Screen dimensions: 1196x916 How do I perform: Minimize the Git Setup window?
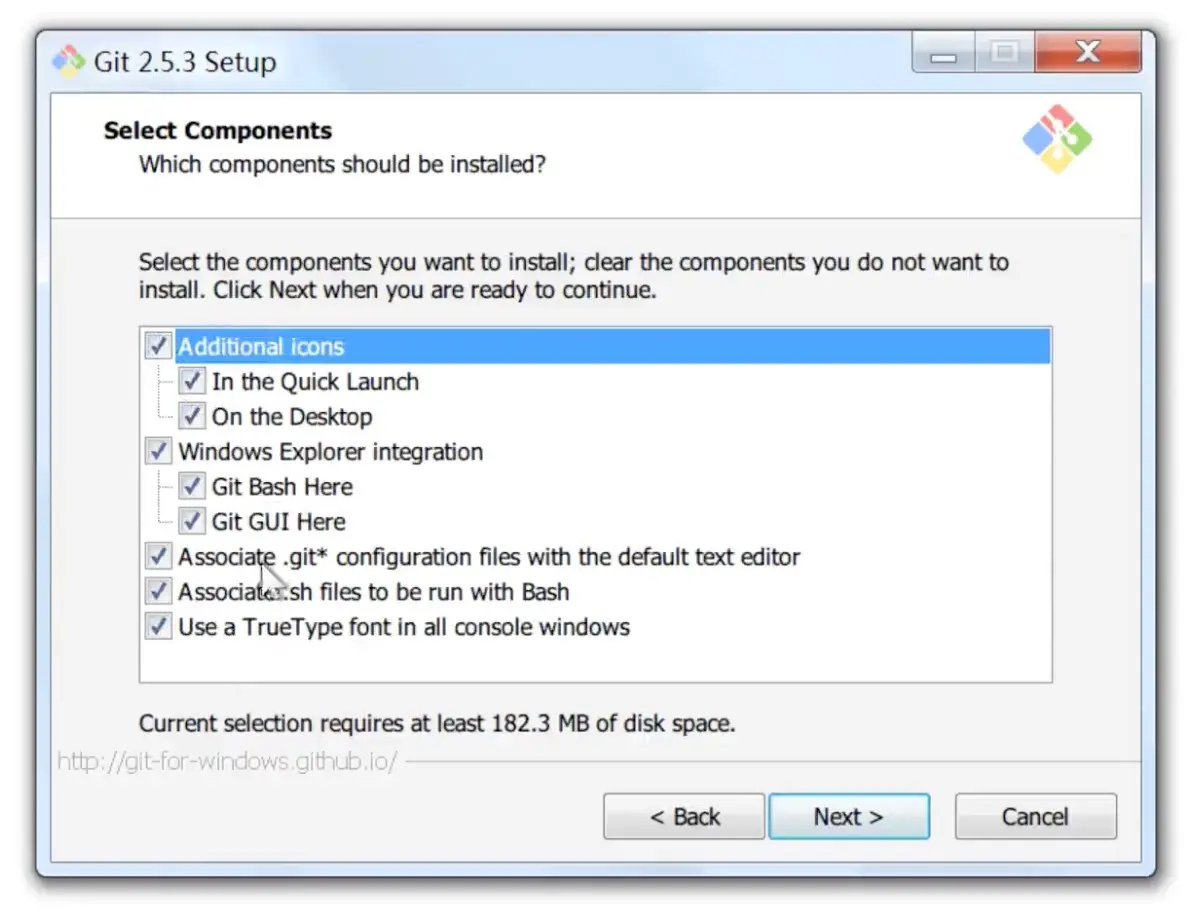point(943,54)
